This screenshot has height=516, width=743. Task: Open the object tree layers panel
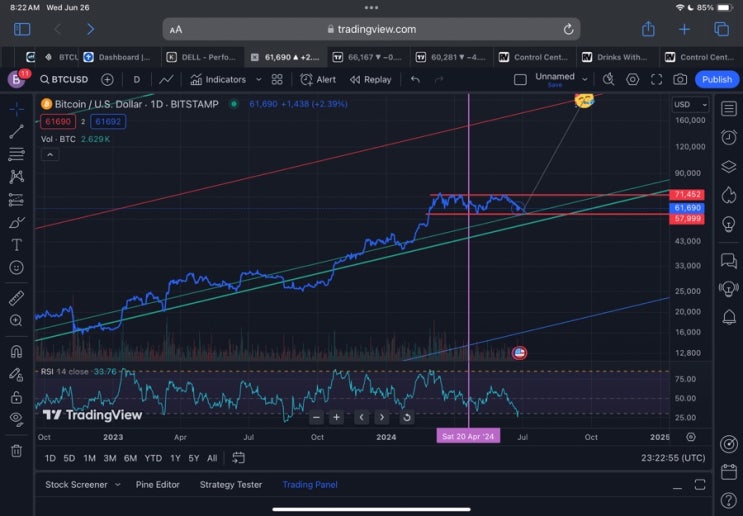tap(728, 166)
